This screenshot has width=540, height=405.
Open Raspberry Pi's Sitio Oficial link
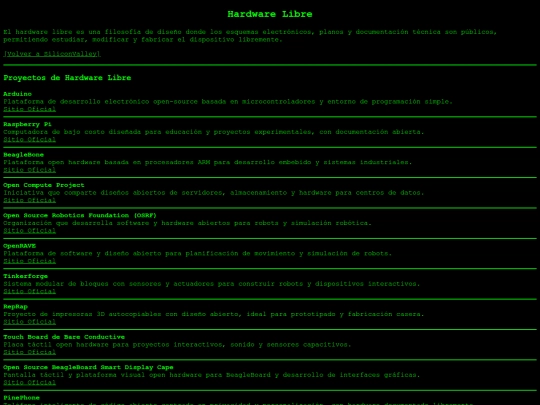tap(30, 139)
